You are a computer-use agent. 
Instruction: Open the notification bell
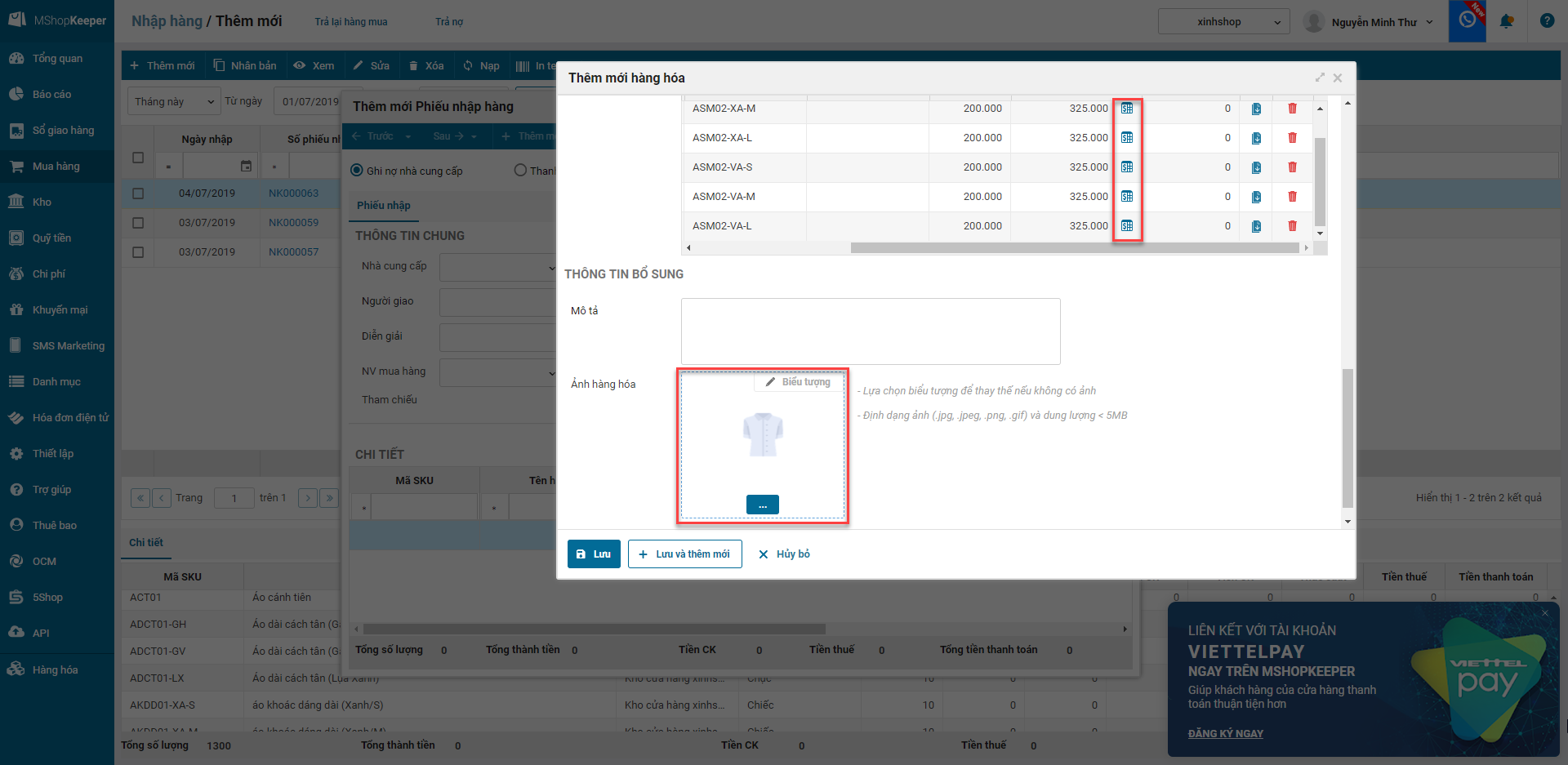(1507, 21)
